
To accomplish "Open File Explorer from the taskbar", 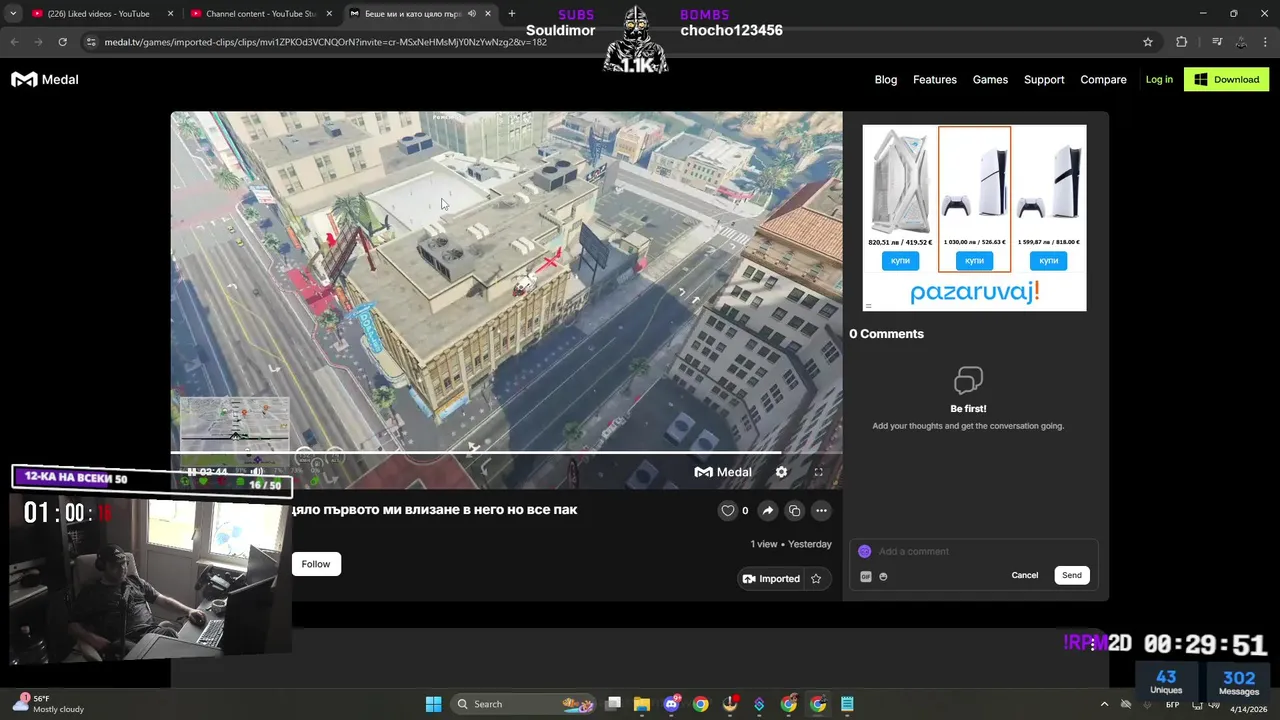I will (642, 704).
